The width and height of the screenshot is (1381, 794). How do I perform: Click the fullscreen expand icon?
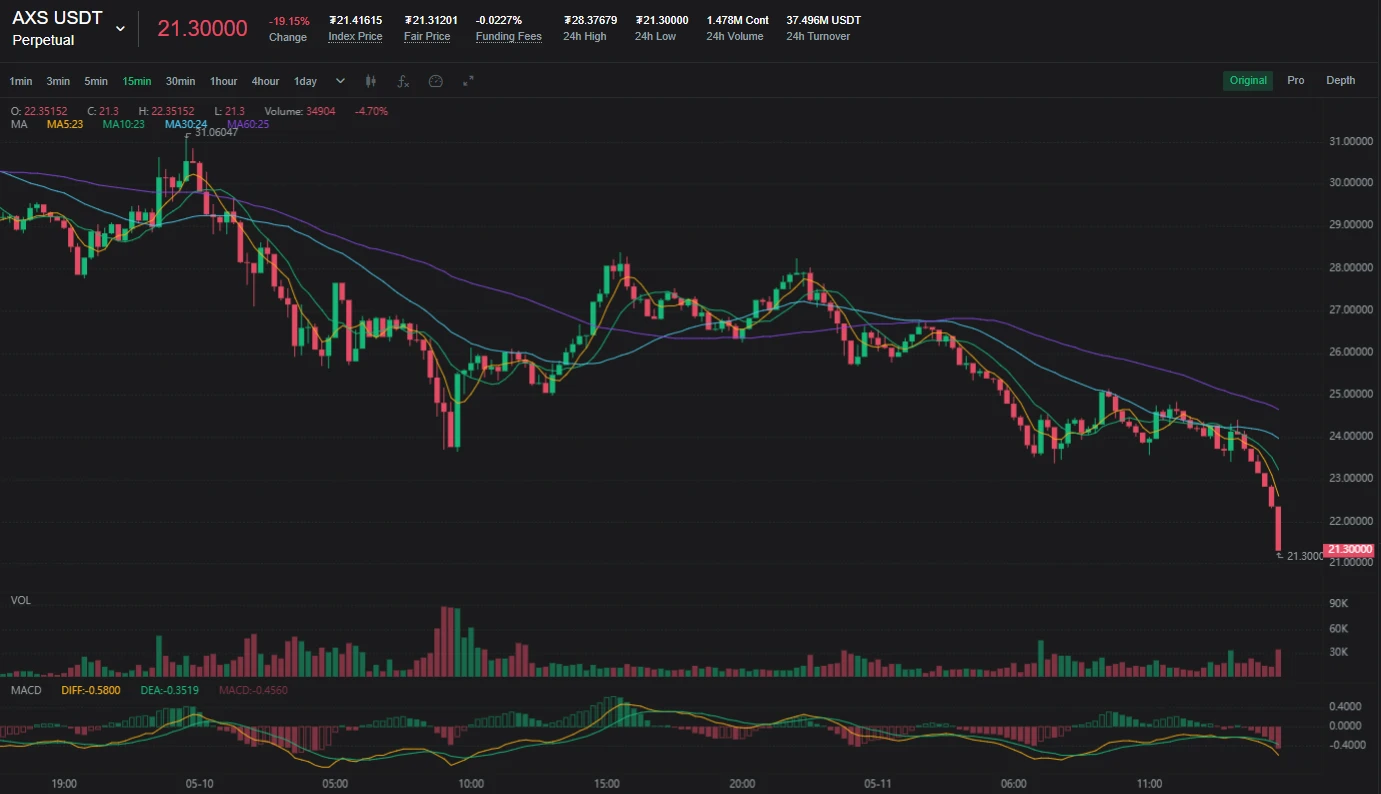click(467, 81)
